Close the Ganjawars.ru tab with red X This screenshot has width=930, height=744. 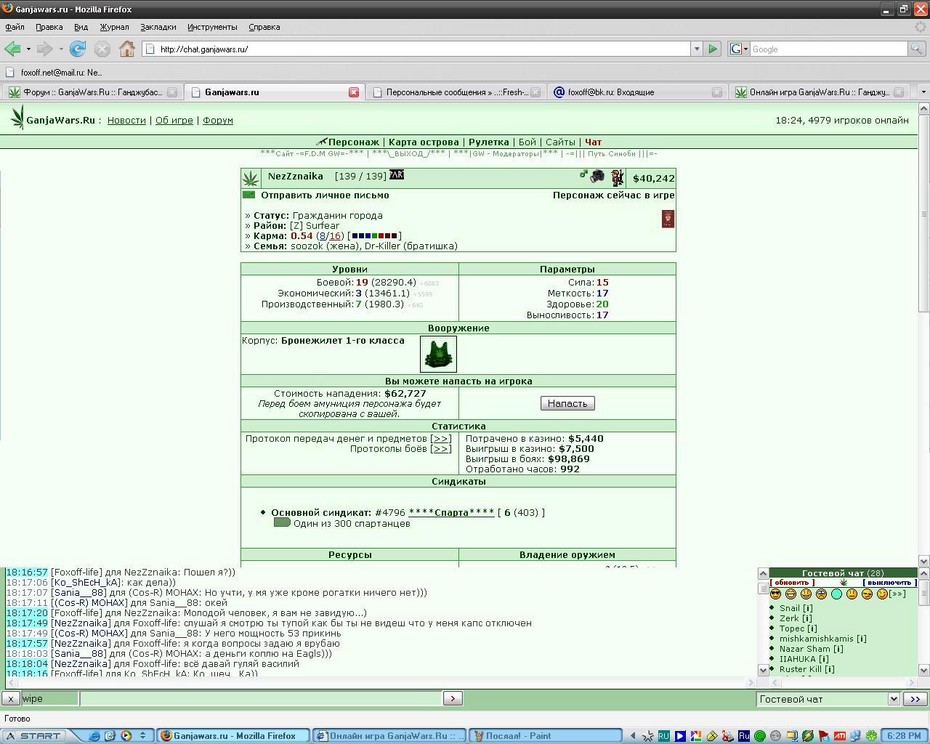pyautogui.click(x=353, y=92)
